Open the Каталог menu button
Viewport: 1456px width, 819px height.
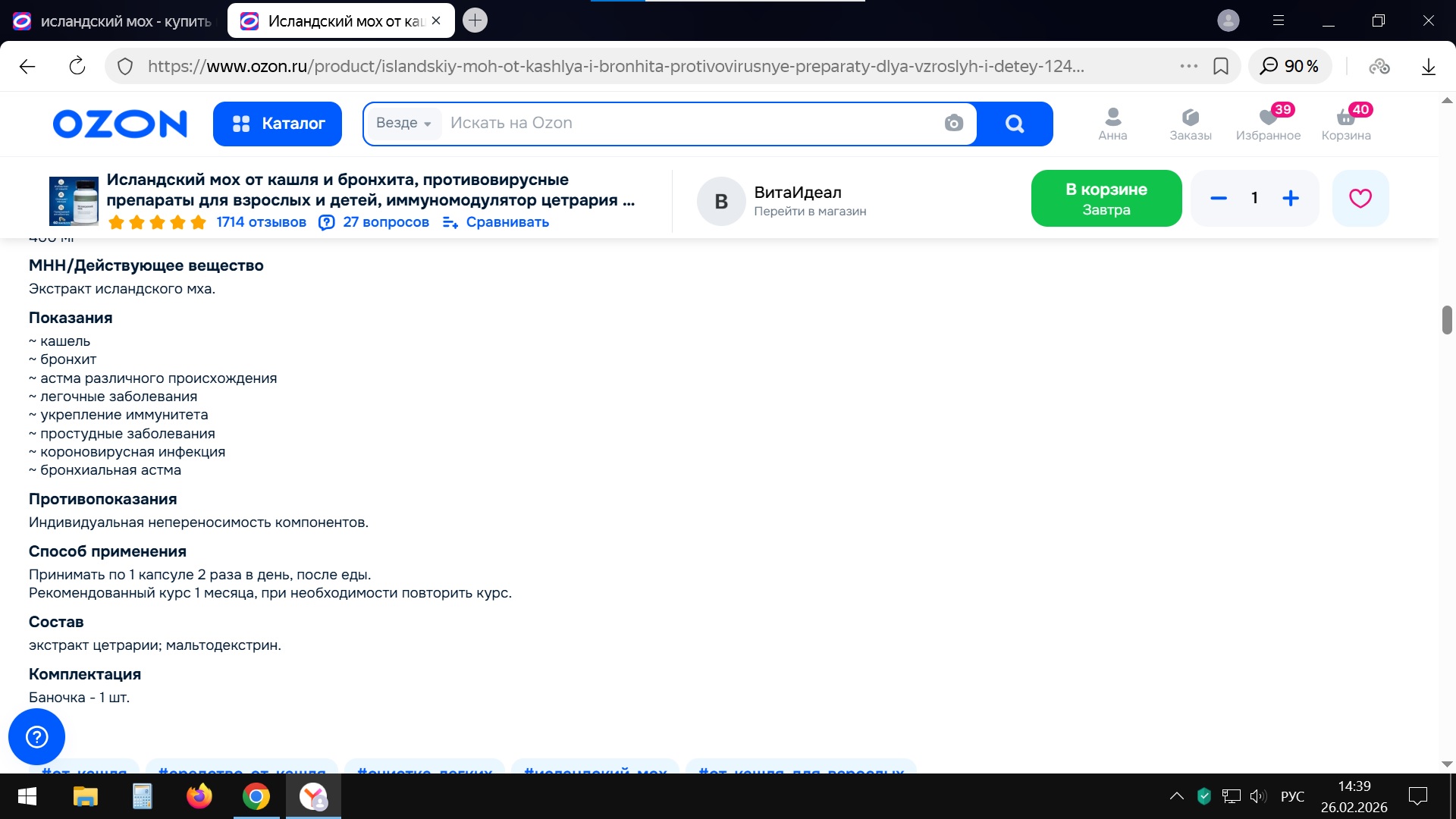[x=278, y=124]
